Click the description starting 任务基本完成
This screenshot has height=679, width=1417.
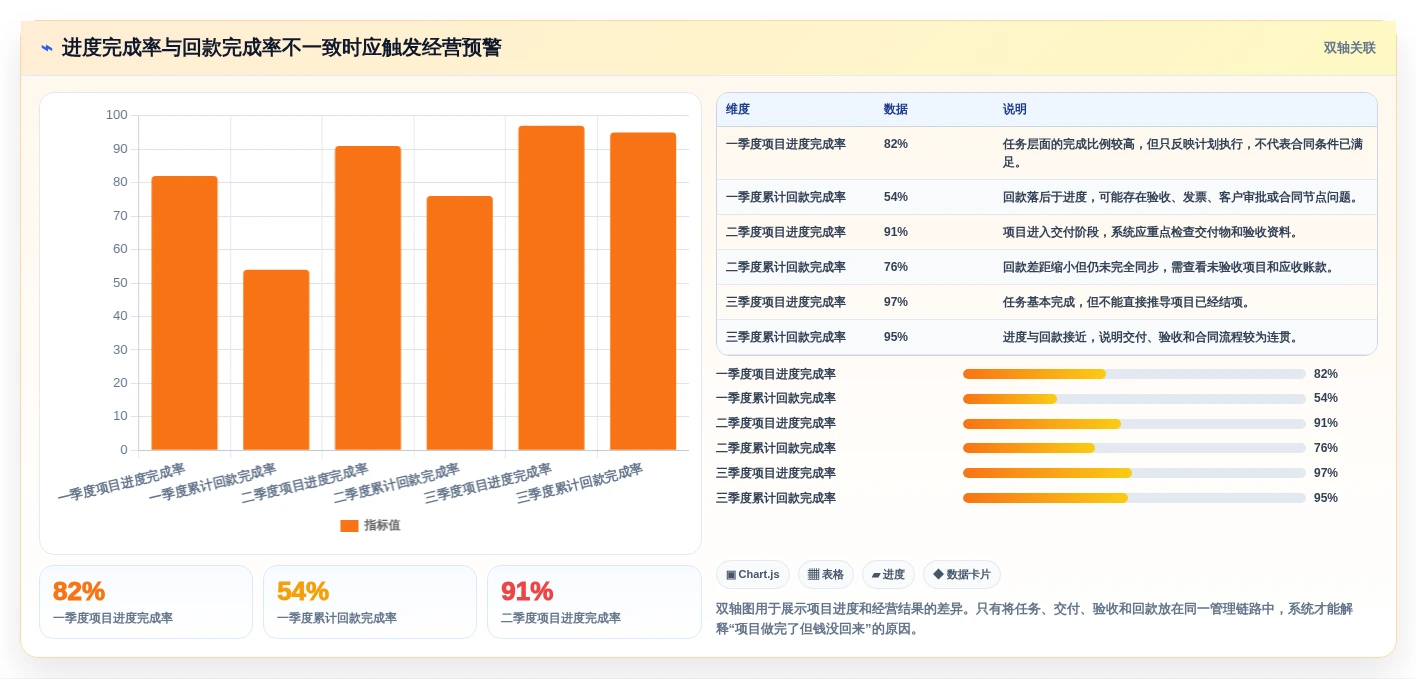point(1129,302)
